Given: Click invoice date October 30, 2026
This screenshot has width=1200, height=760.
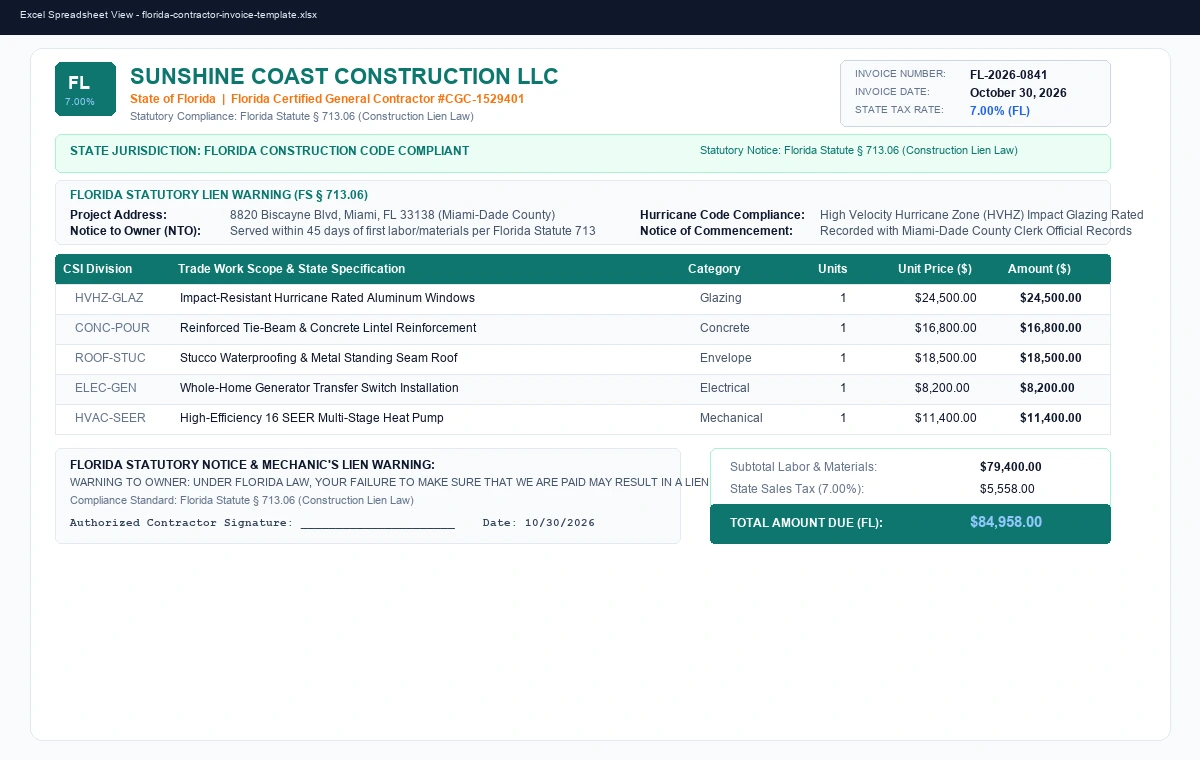Looking at the screenshot, I should click(x=1018, y=93).
